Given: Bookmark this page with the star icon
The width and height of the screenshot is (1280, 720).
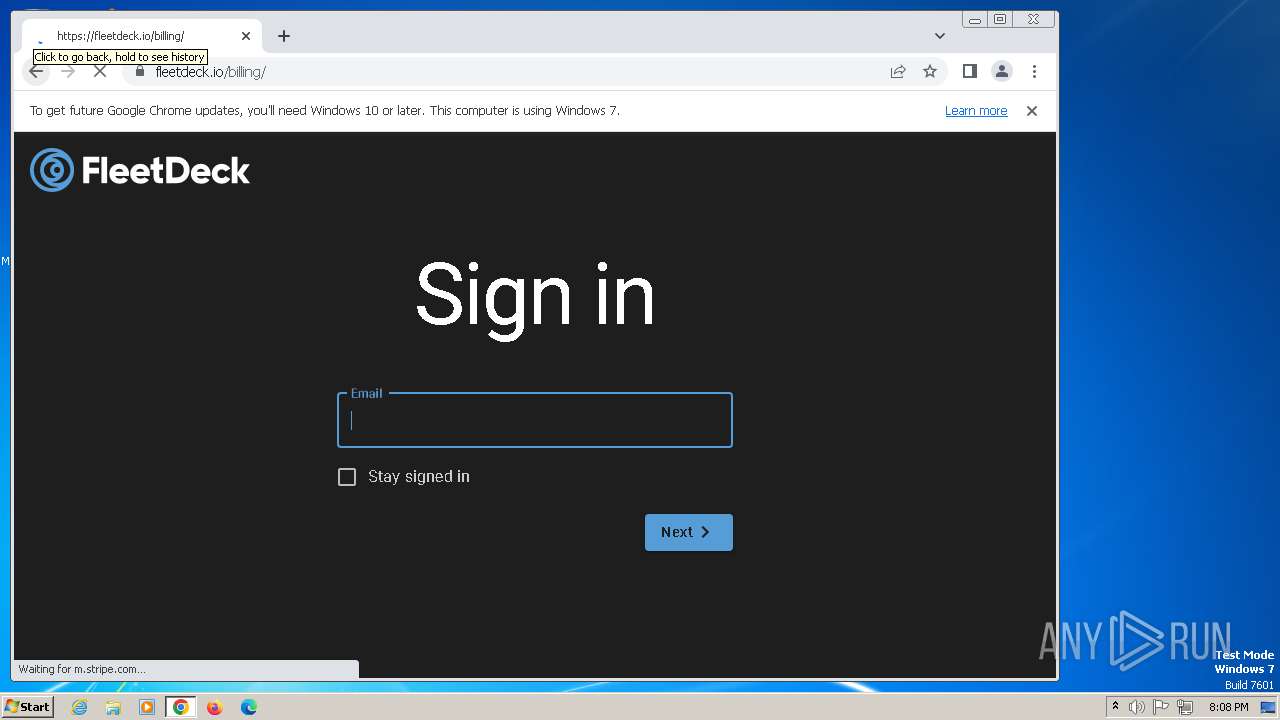Looking at the screenshot, I should [x=930, y=71].
